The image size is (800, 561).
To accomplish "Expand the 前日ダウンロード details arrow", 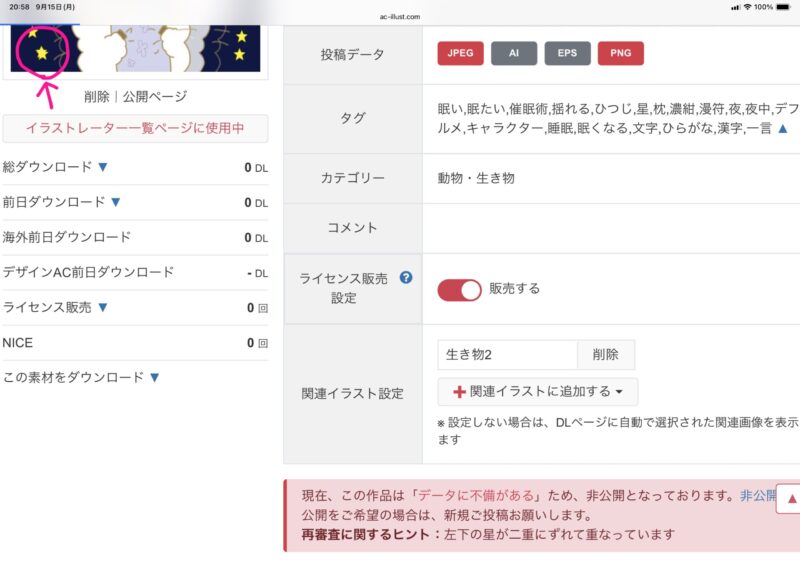I will pos(115,202).
